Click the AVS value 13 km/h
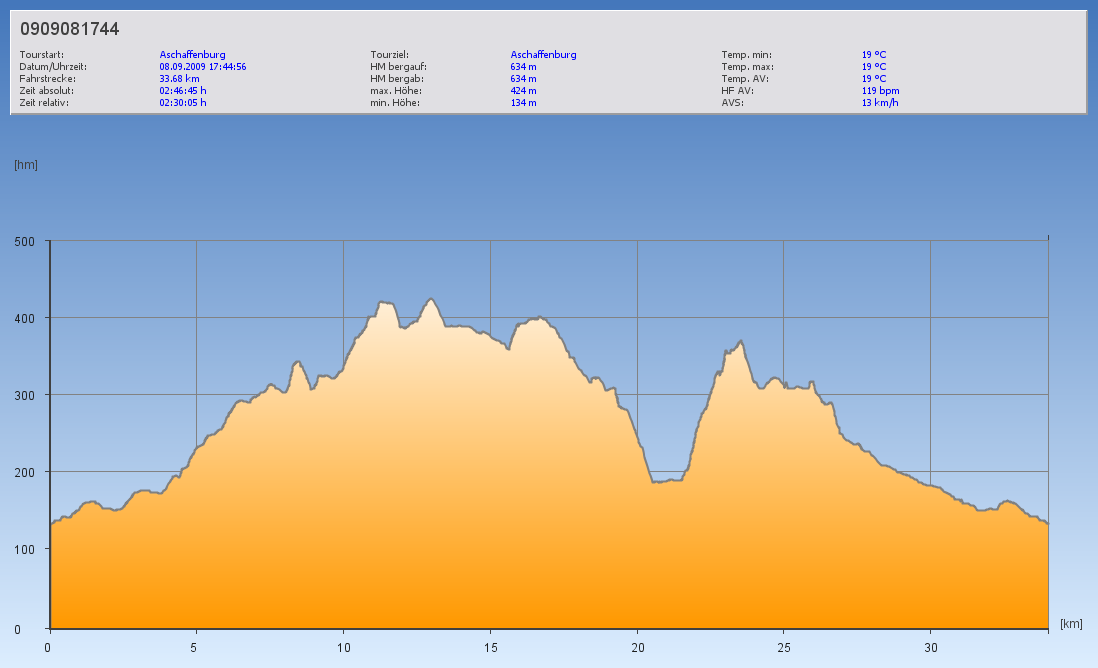This screenshot has width=1098, height=668. 879,103
